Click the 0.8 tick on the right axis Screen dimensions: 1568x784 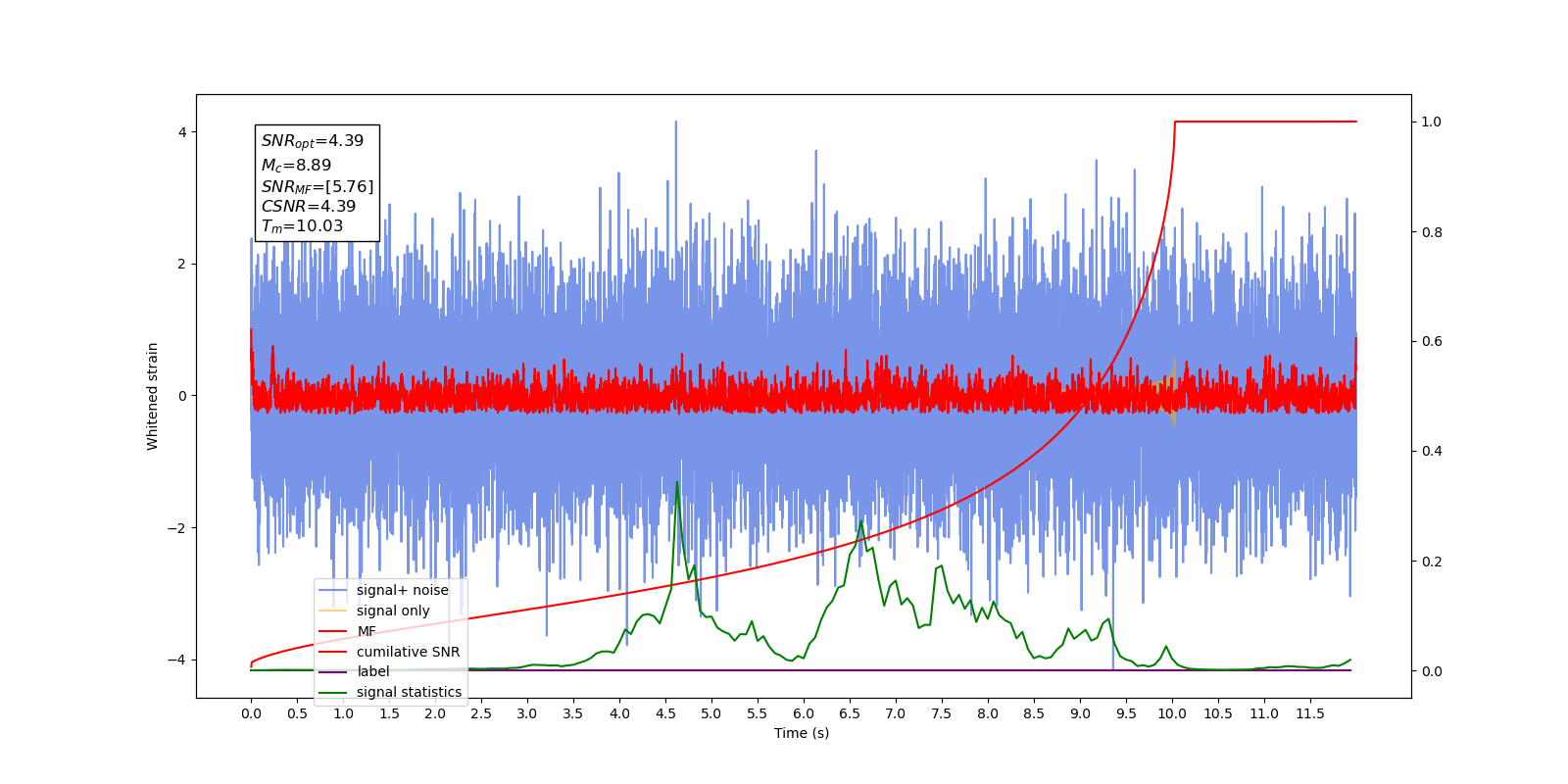click(x=1432, y=232)
